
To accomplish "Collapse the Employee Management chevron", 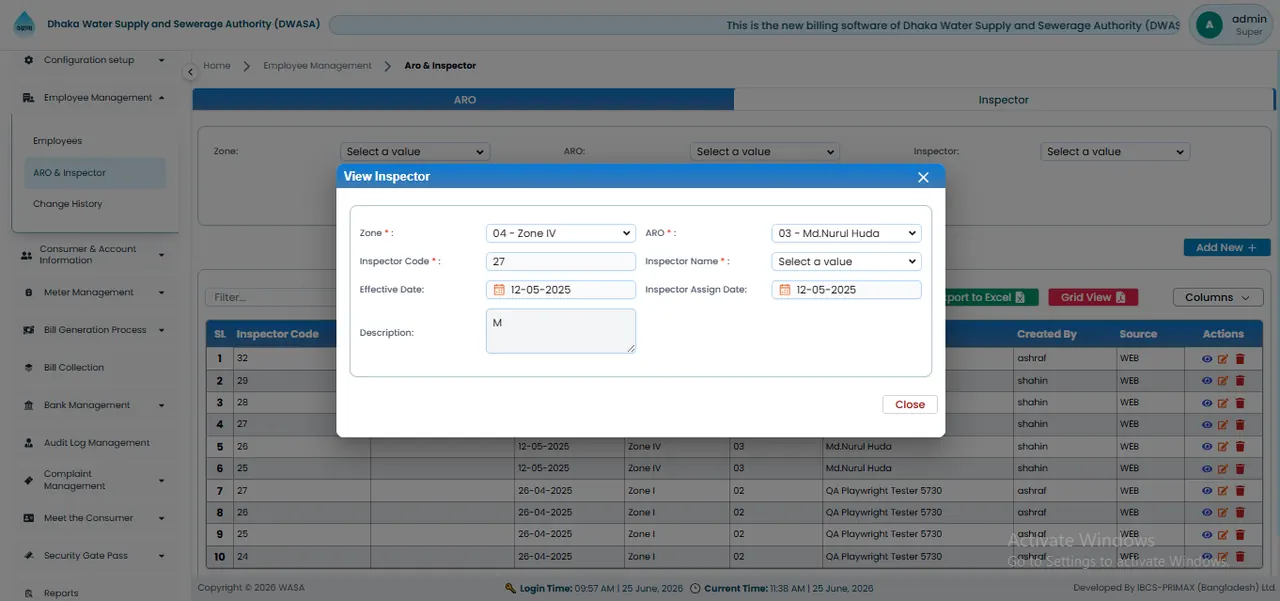I will pos(161,98).
